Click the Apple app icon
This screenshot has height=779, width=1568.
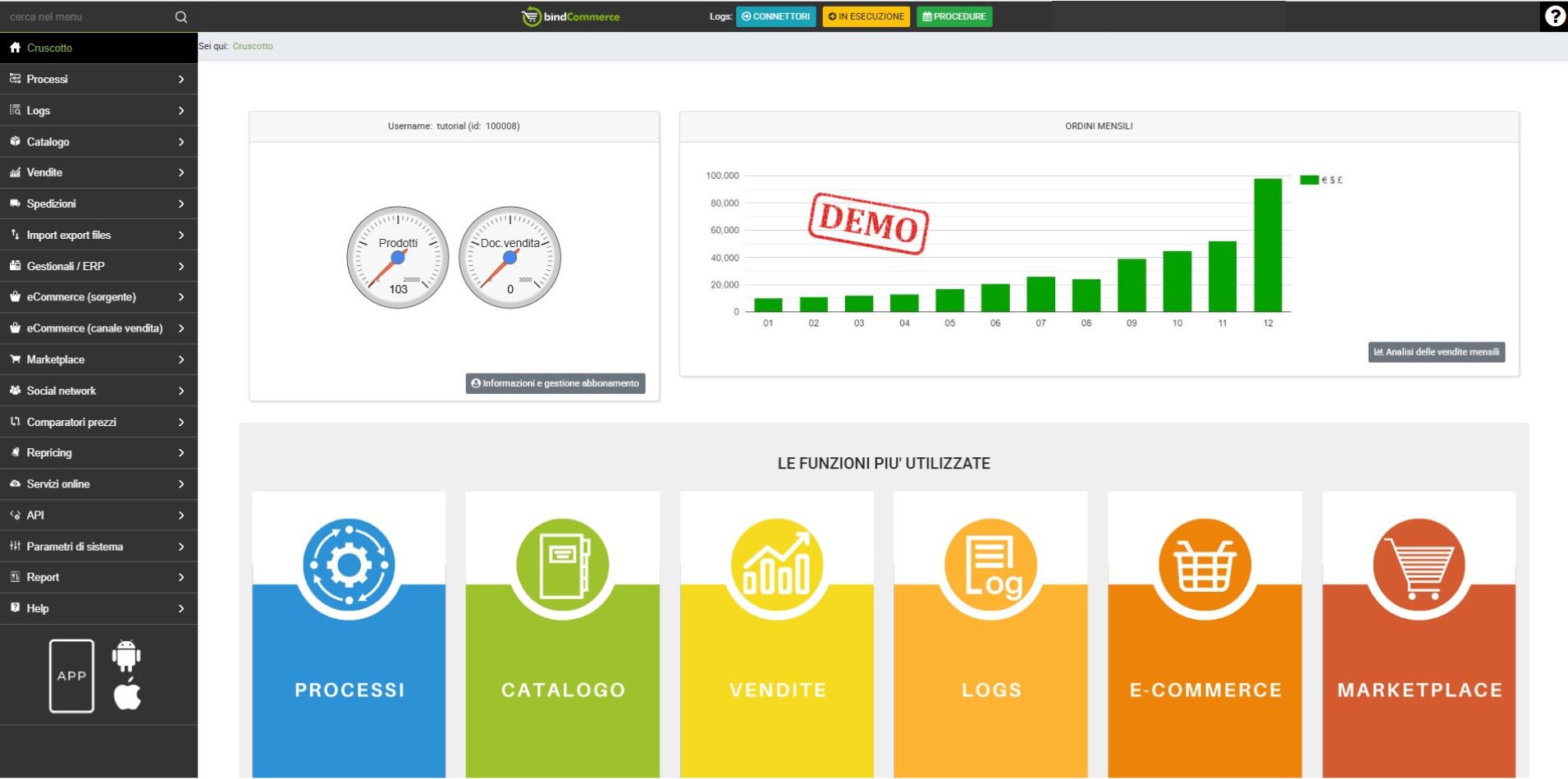[127, 694]
